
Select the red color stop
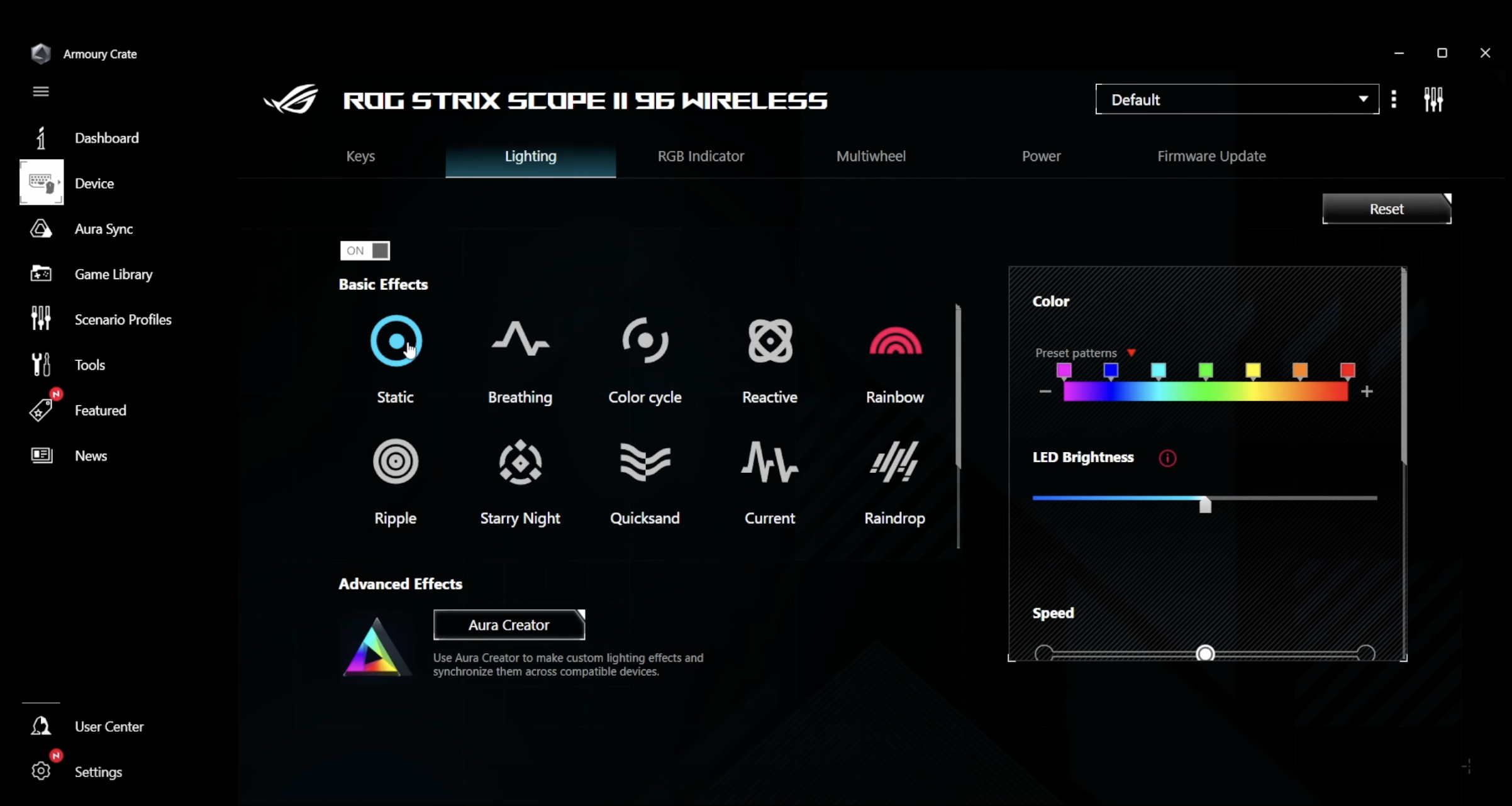(1347, 371)
